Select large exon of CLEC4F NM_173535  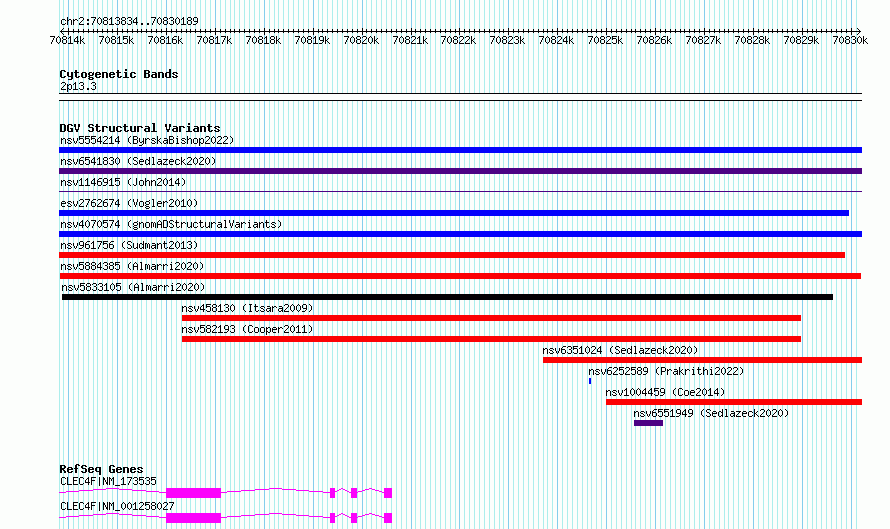click(x=194, y=493)
